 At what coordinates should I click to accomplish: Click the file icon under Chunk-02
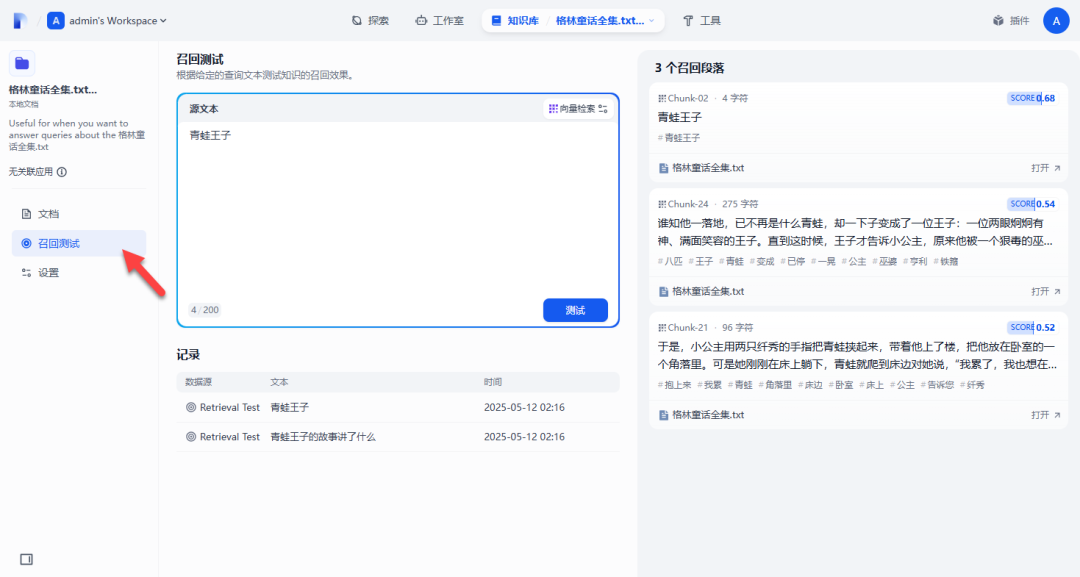tap(663, 168)
